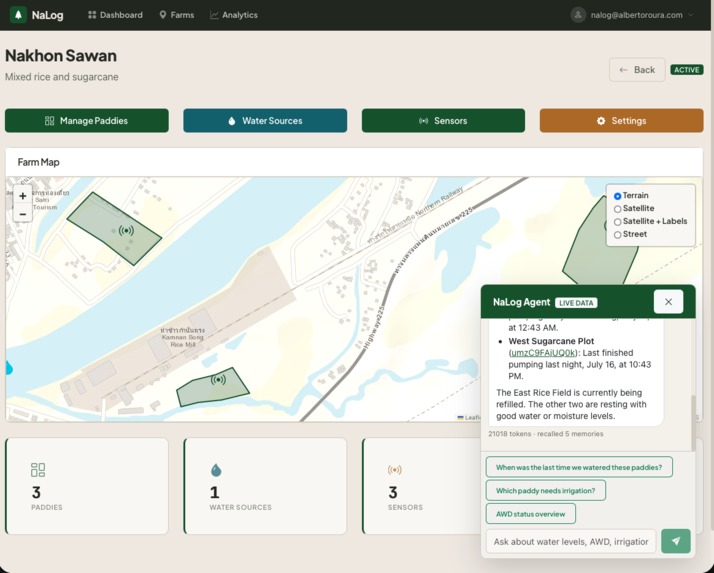Send the chat message
Image resolution: width=714 pixels, height=573 pixels.
676,541
